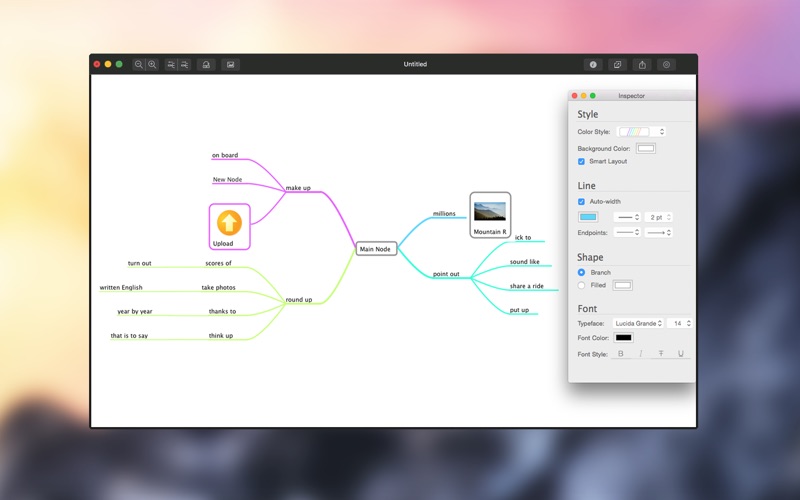Open the font size 14 dropdown

680,323
